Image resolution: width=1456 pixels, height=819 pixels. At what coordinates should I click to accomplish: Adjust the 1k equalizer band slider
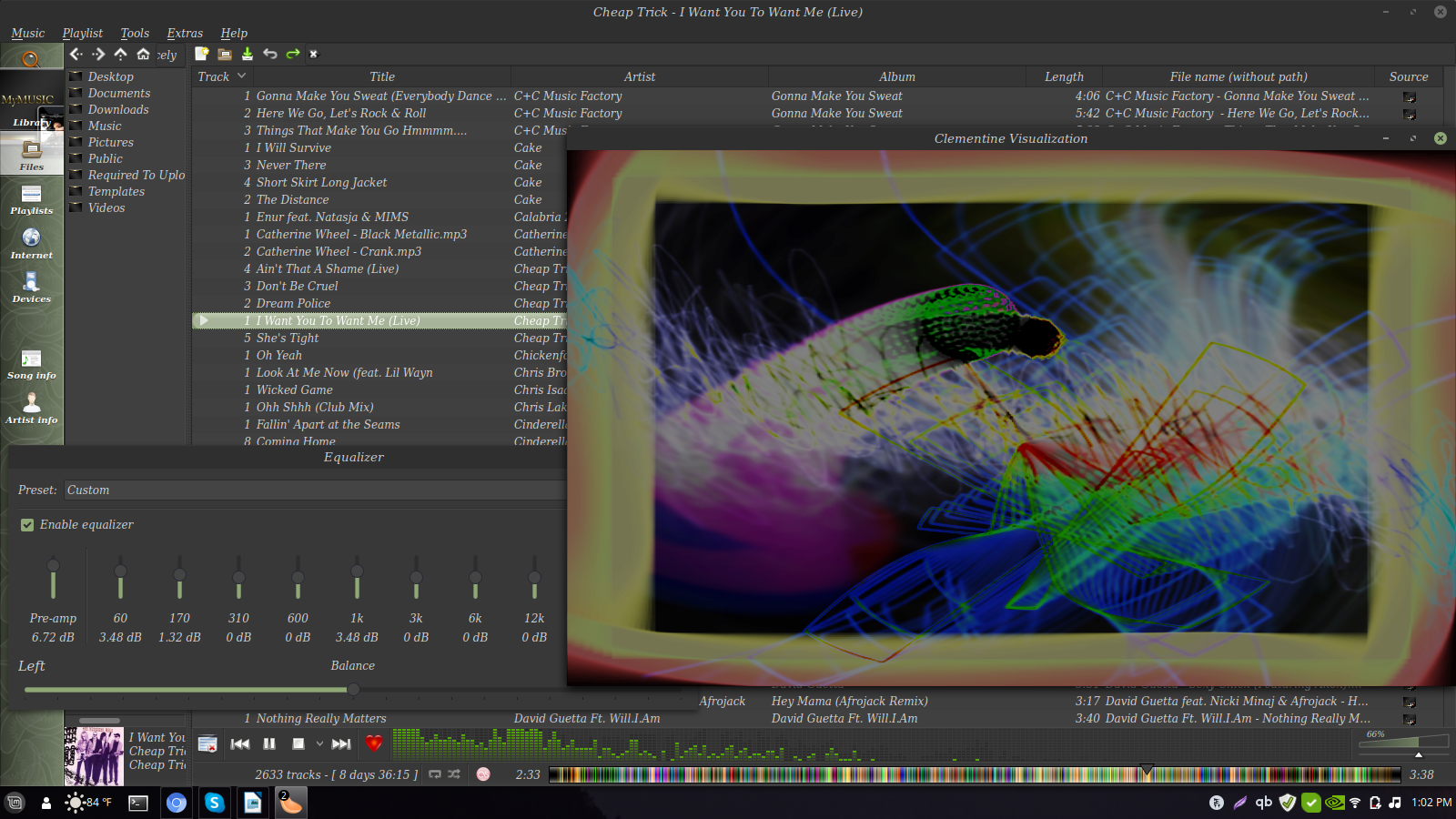357,579
